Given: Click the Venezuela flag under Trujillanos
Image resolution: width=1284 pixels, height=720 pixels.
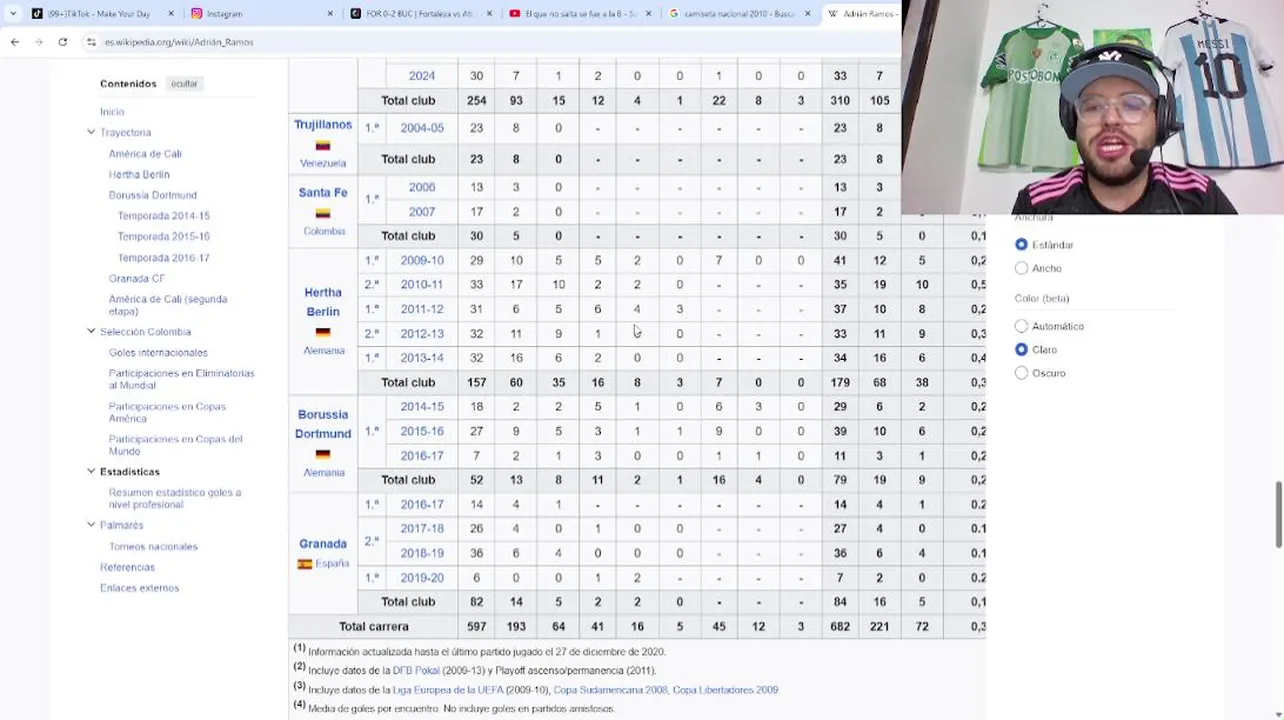Looking at the screenshot, I should click(322, 146).
